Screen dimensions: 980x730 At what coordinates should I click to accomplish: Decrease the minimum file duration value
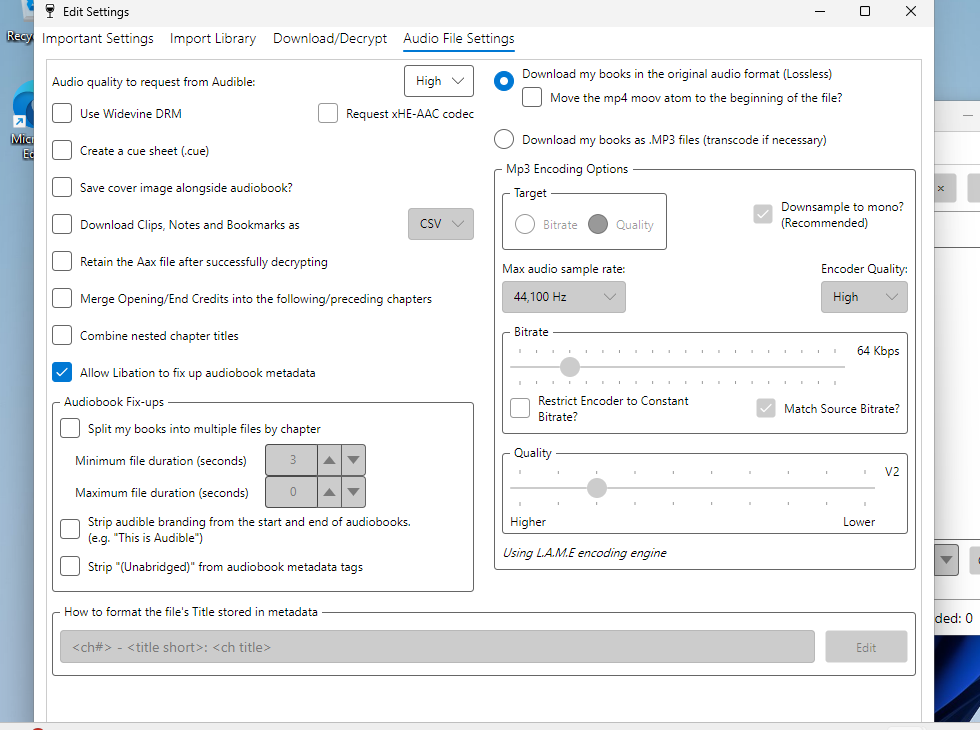pyautogui.click(x=353, y=460)
